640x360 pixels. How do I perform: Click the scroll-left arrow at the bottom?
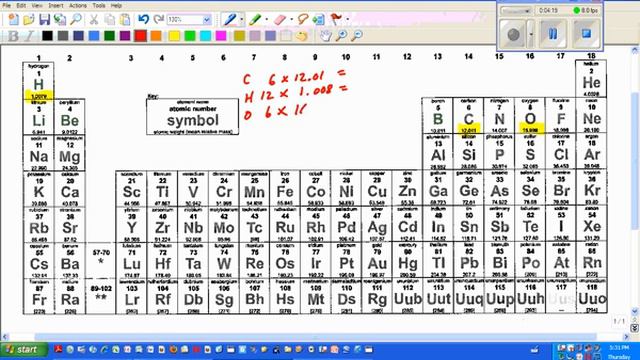5,337
